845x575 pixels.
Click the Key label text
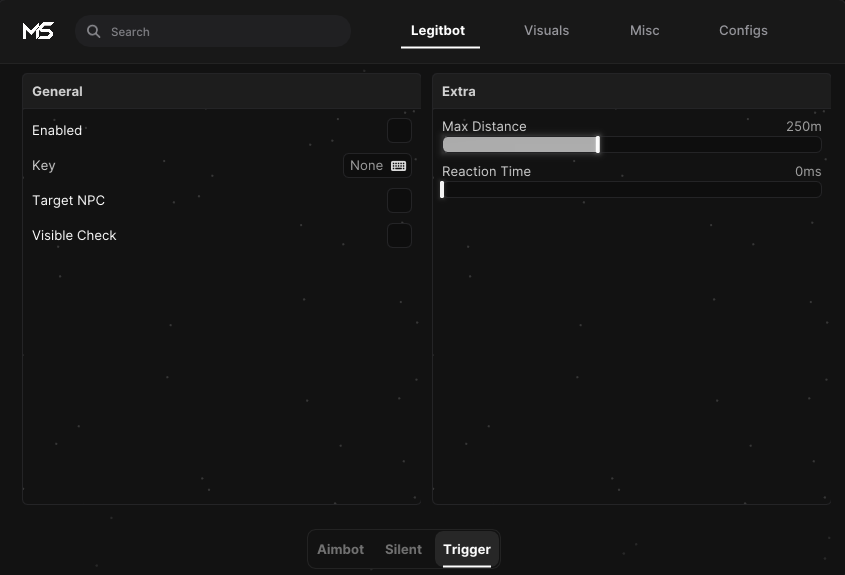(44, 165)
